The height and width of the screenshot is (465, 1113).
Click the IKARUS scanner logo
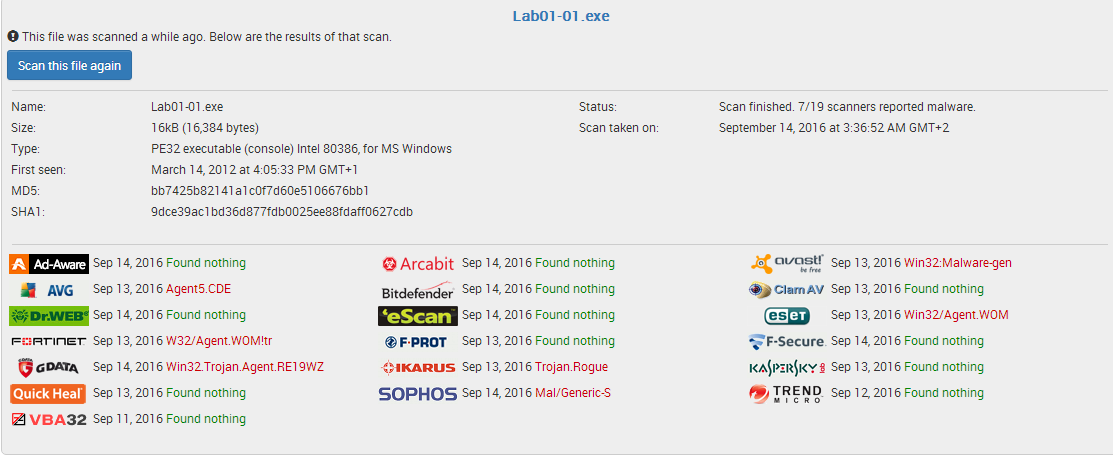point(418,368)
